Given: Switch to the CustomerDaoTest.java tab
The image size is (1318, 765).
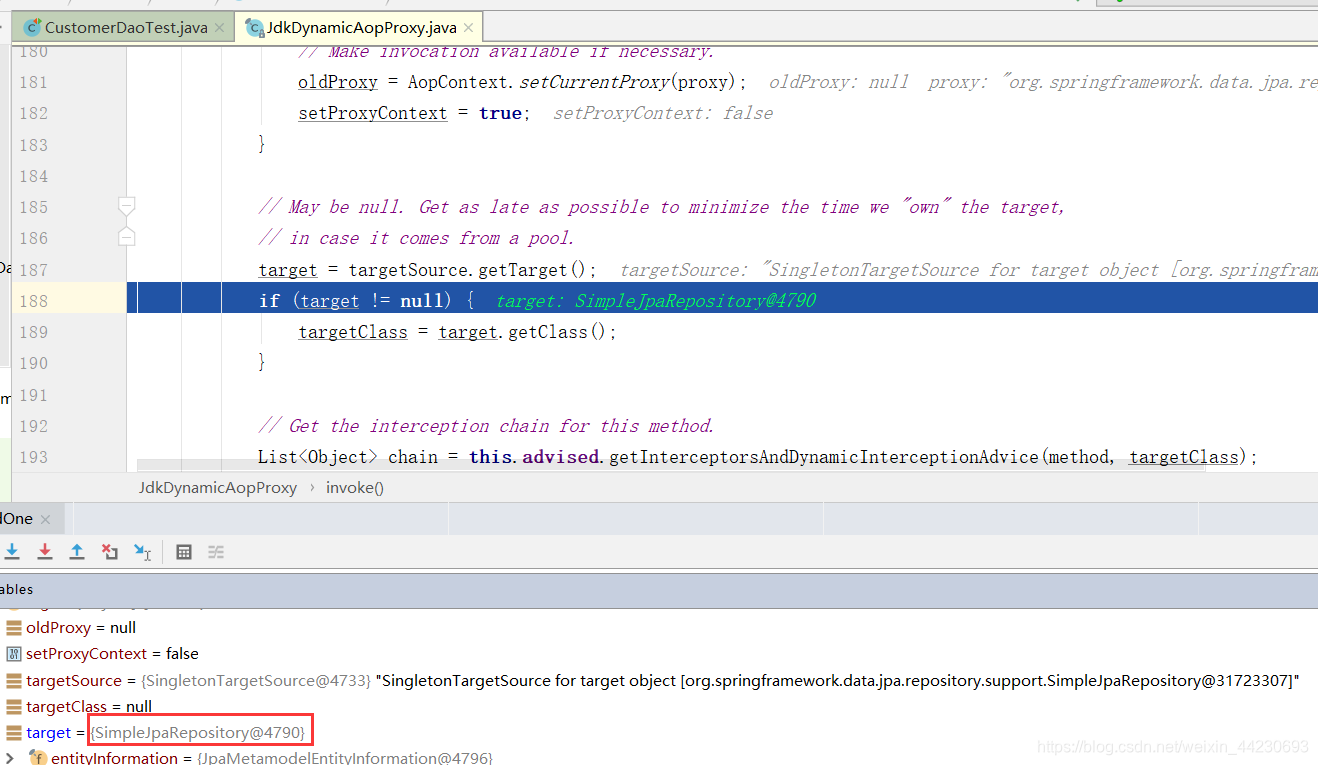Looking at the screenshot, I should (x=126, y=27).
